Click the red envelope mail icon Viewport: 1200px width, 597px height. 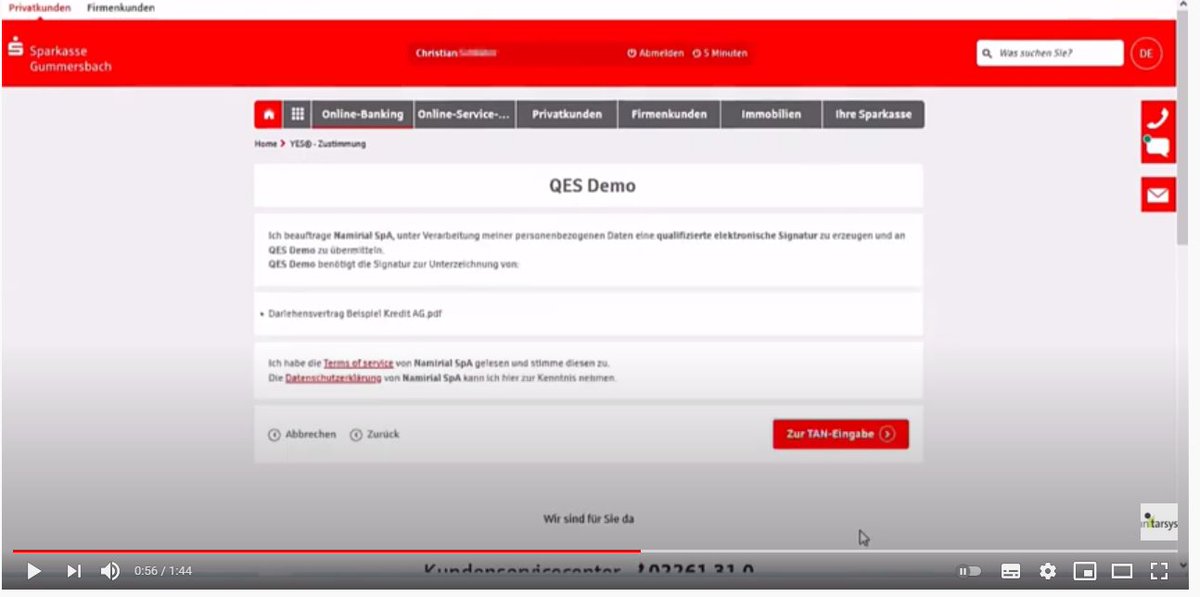(1158, 195)
